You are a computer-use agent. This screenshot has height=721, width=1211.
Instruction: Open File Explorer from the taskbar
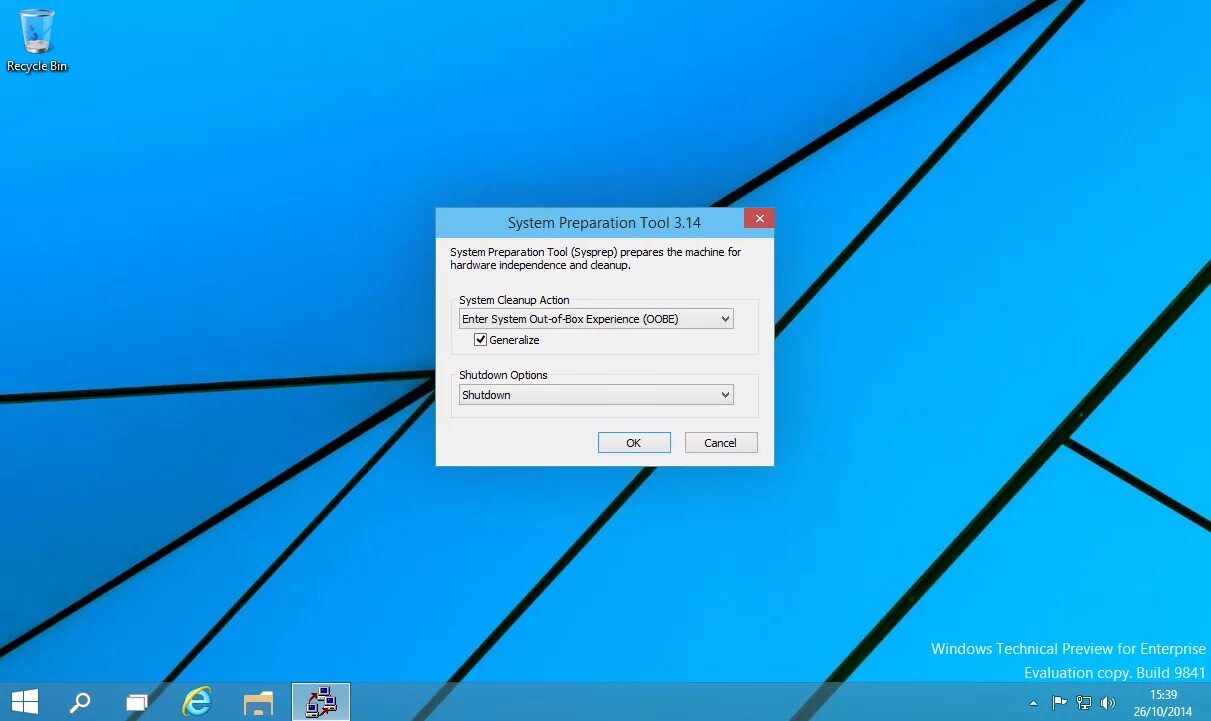click(258, 702)
